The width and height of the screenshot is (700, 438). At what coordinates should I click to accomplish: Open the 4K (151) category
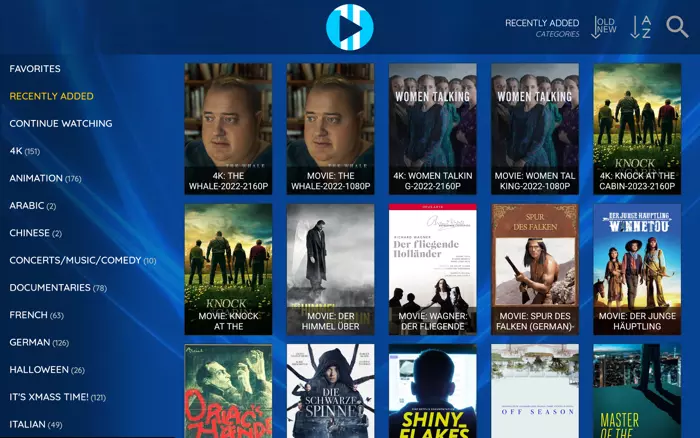point(25,151)
